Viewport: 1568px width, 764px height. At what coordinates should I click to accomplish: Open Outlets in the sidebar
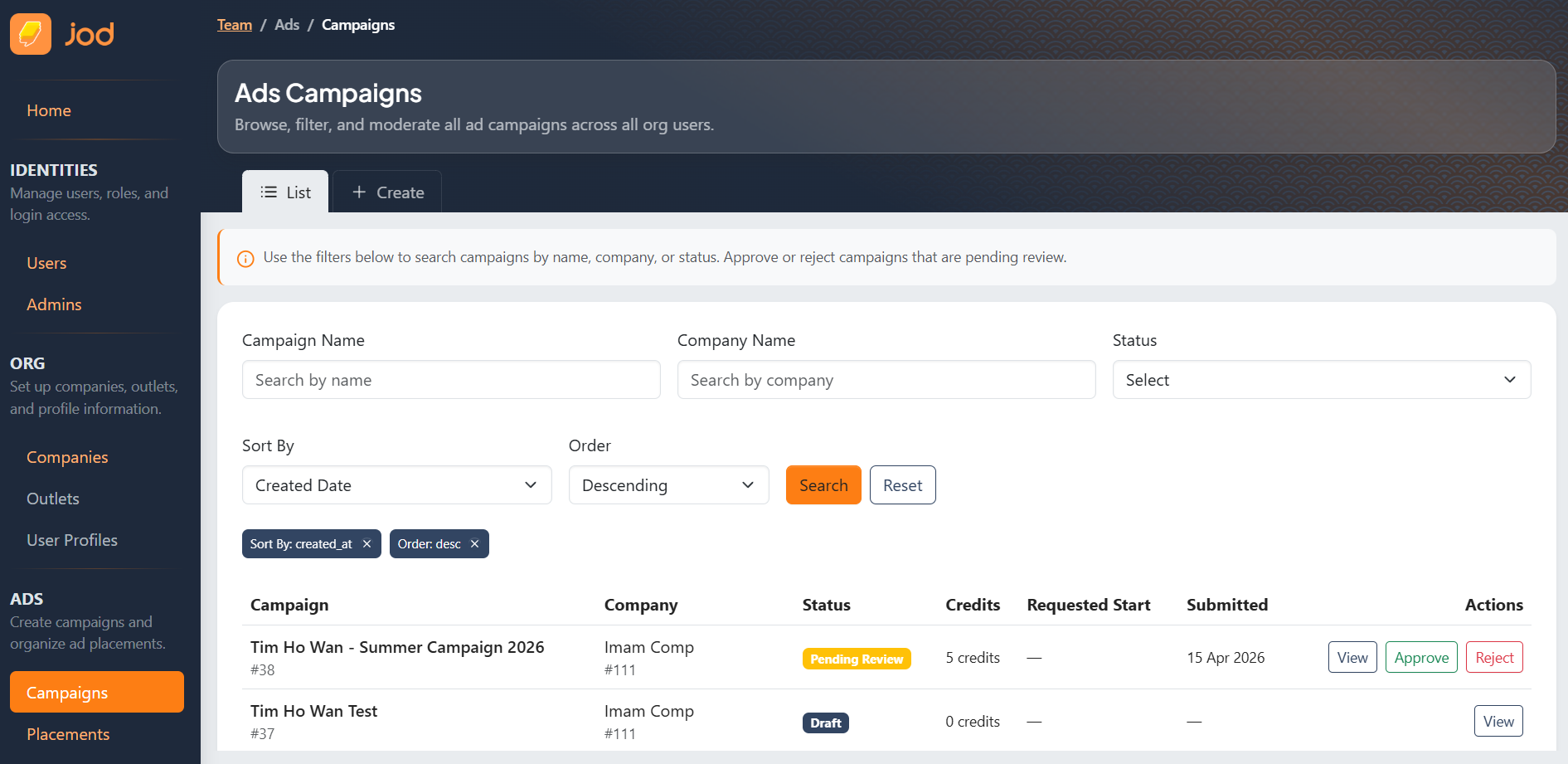53,499
